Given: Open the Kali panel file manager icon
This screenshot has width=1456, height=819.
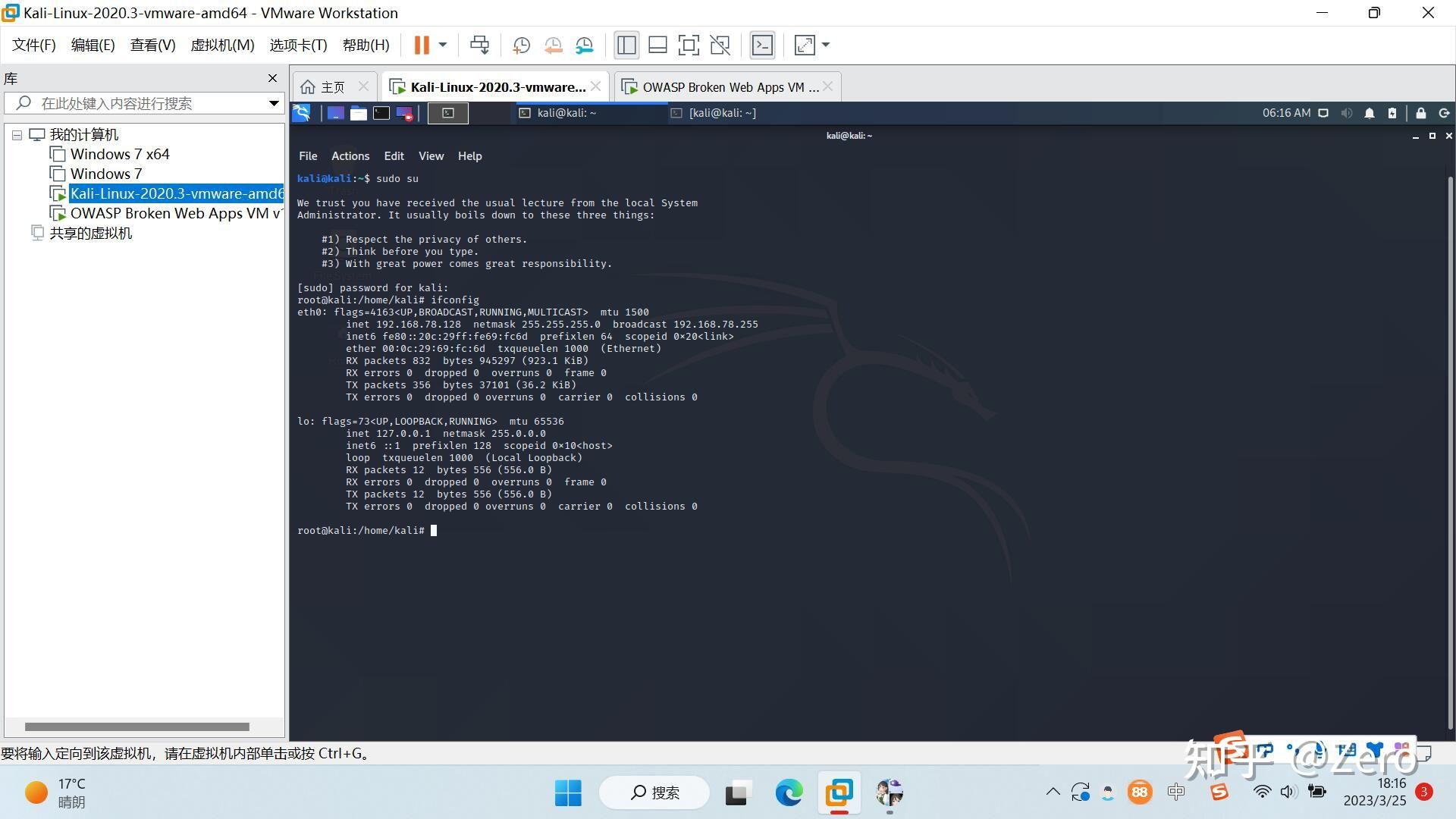Looking at the screenshot, I should (x=359, y=113).
